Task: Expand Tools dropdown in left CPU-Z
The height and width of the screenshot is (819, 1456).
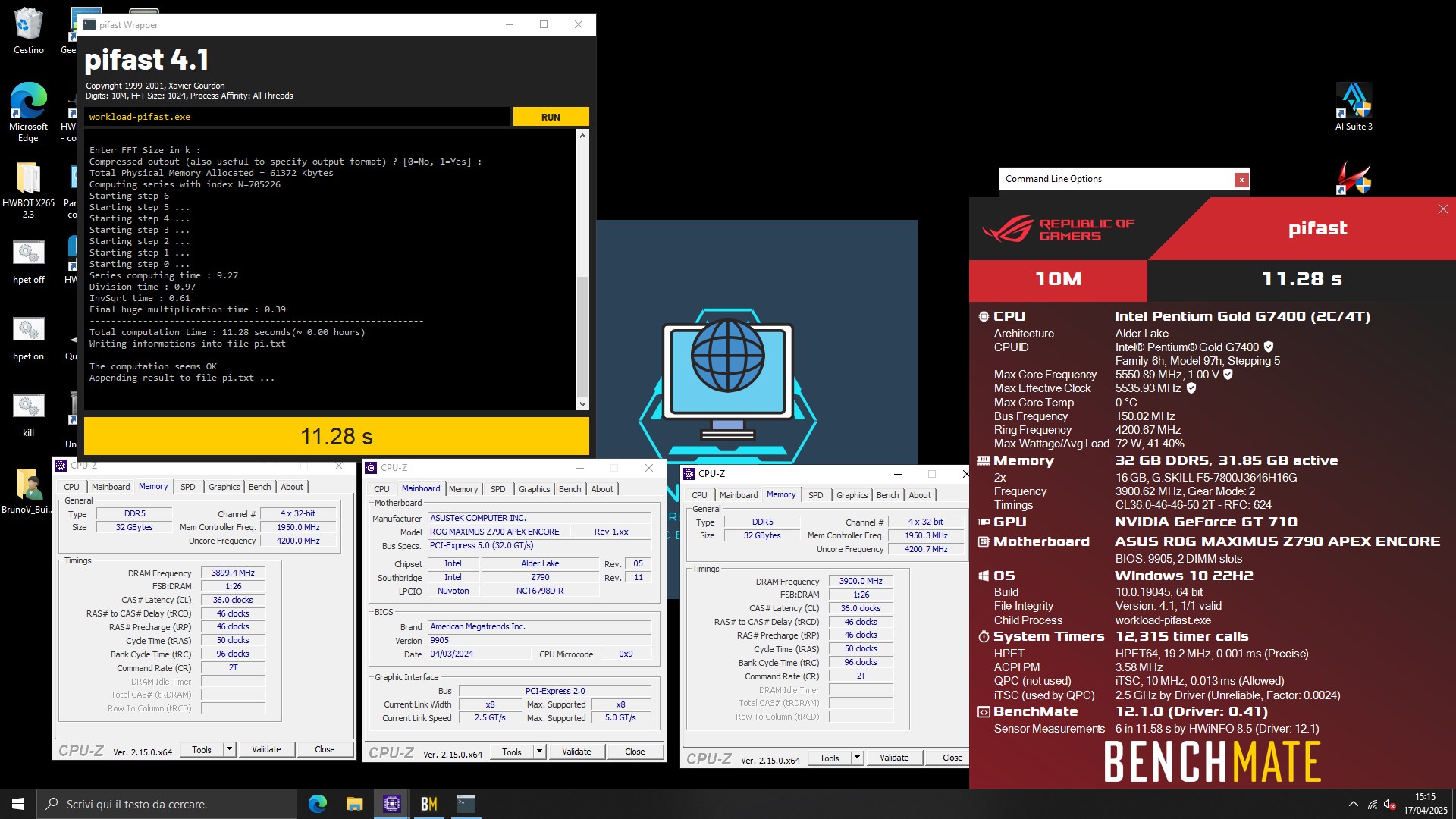Action: tap(229, 749)
